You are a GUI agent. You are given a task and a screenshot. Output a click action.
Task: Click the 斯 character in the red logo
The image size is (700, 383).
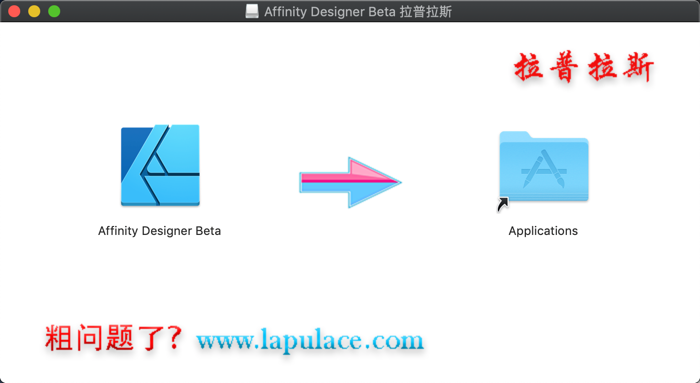click(639, 67)
